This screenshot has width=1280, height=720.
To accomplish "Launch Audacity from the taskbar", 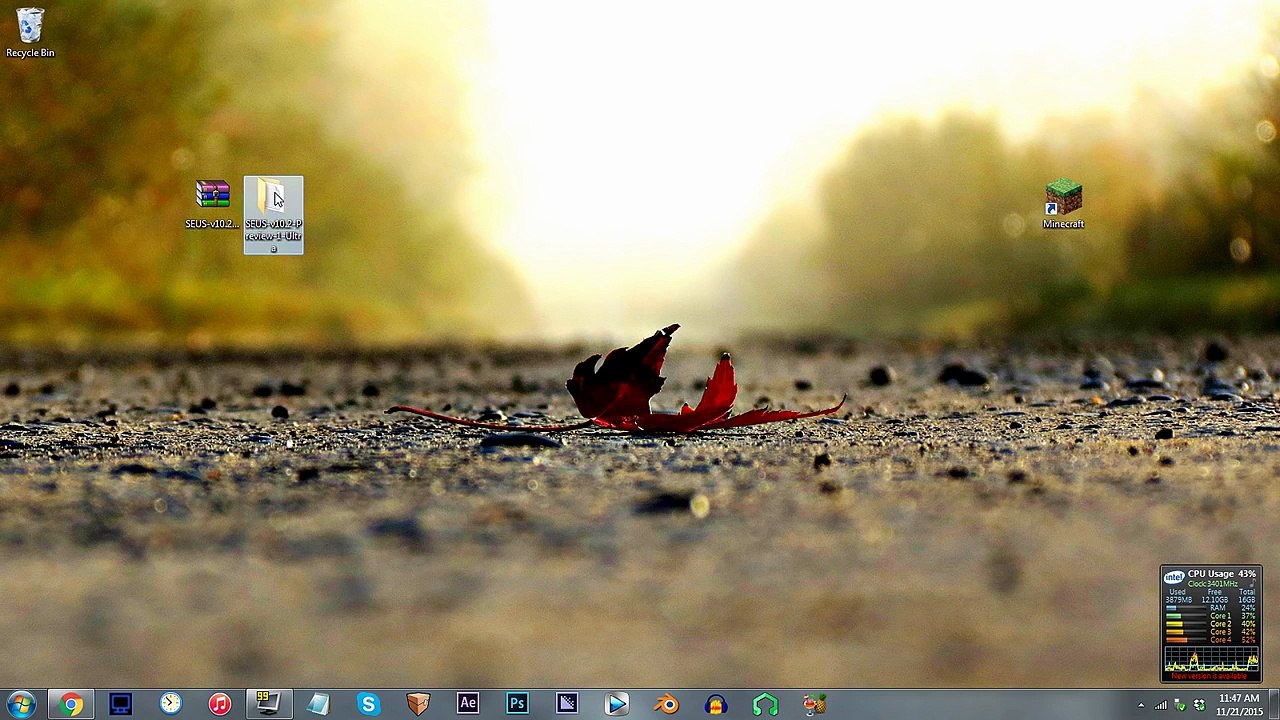I will 716,704.
